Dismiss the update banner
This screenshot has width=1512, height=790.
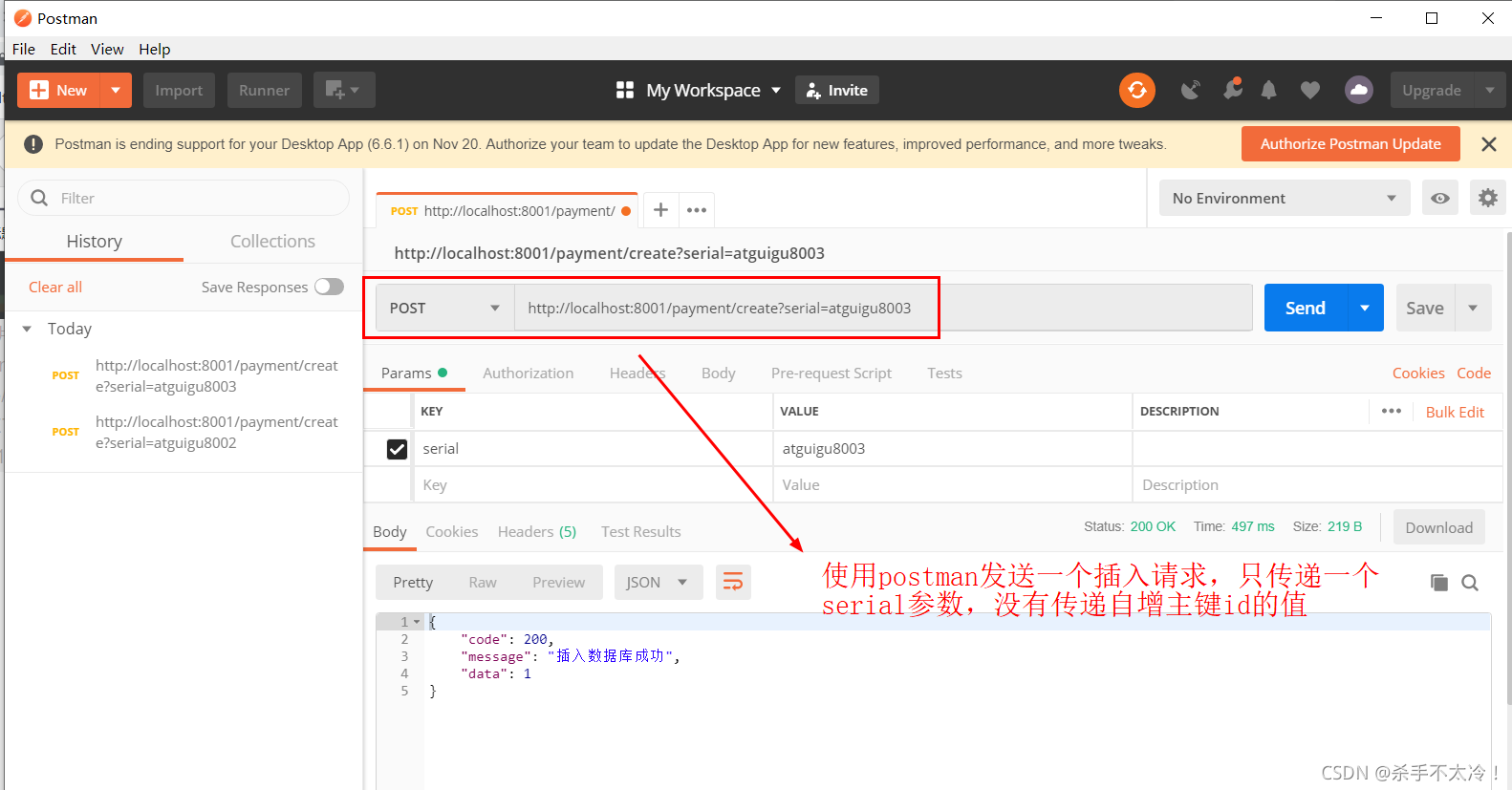tap(1488, 144)
